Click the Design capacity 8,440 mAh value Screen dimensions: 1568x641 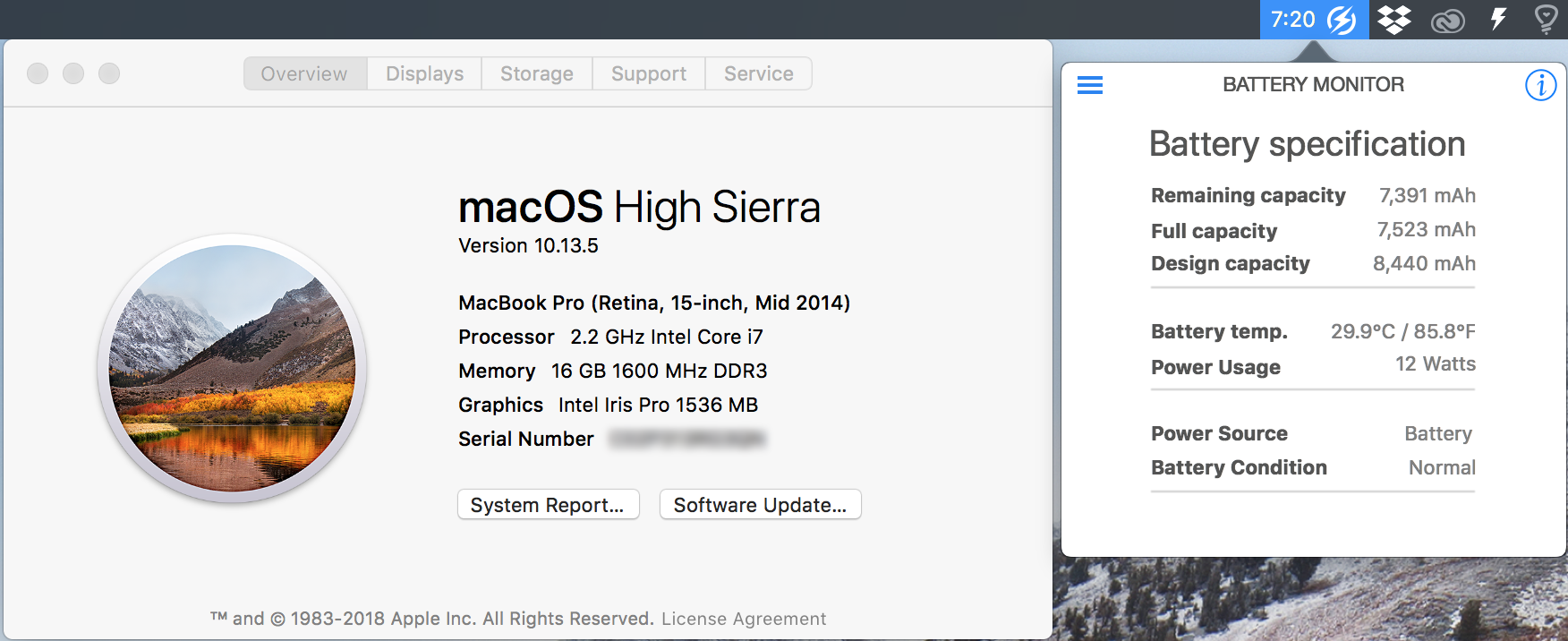tap(1424, 263)
